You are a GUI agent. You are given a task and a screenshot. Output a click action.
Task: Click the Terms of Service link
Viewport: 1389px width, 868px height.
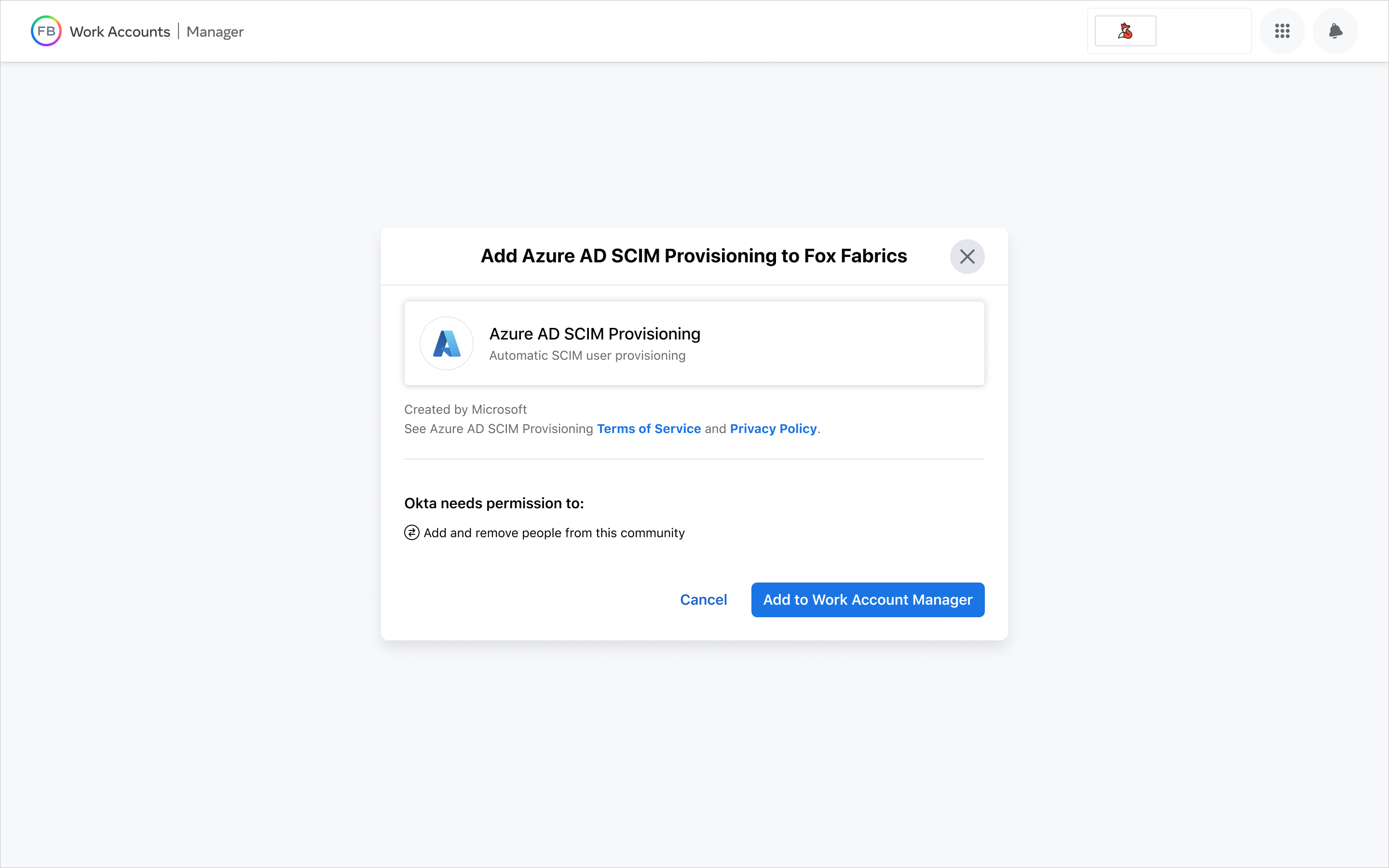click(x=649, y=428)
